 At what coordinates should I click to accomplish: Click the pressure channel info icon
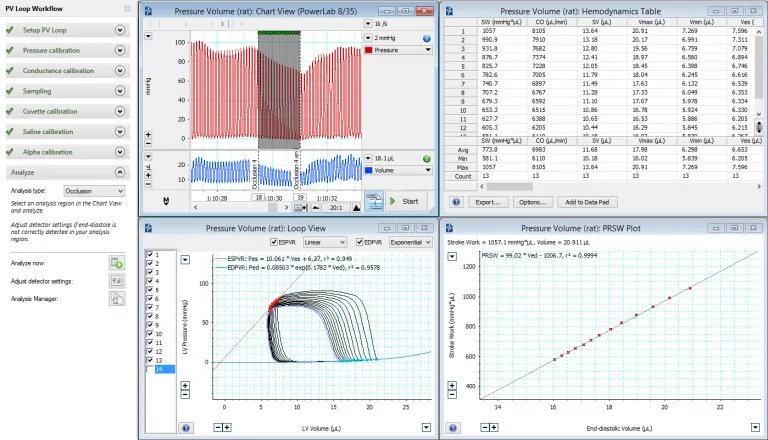[x=427, y=38]
